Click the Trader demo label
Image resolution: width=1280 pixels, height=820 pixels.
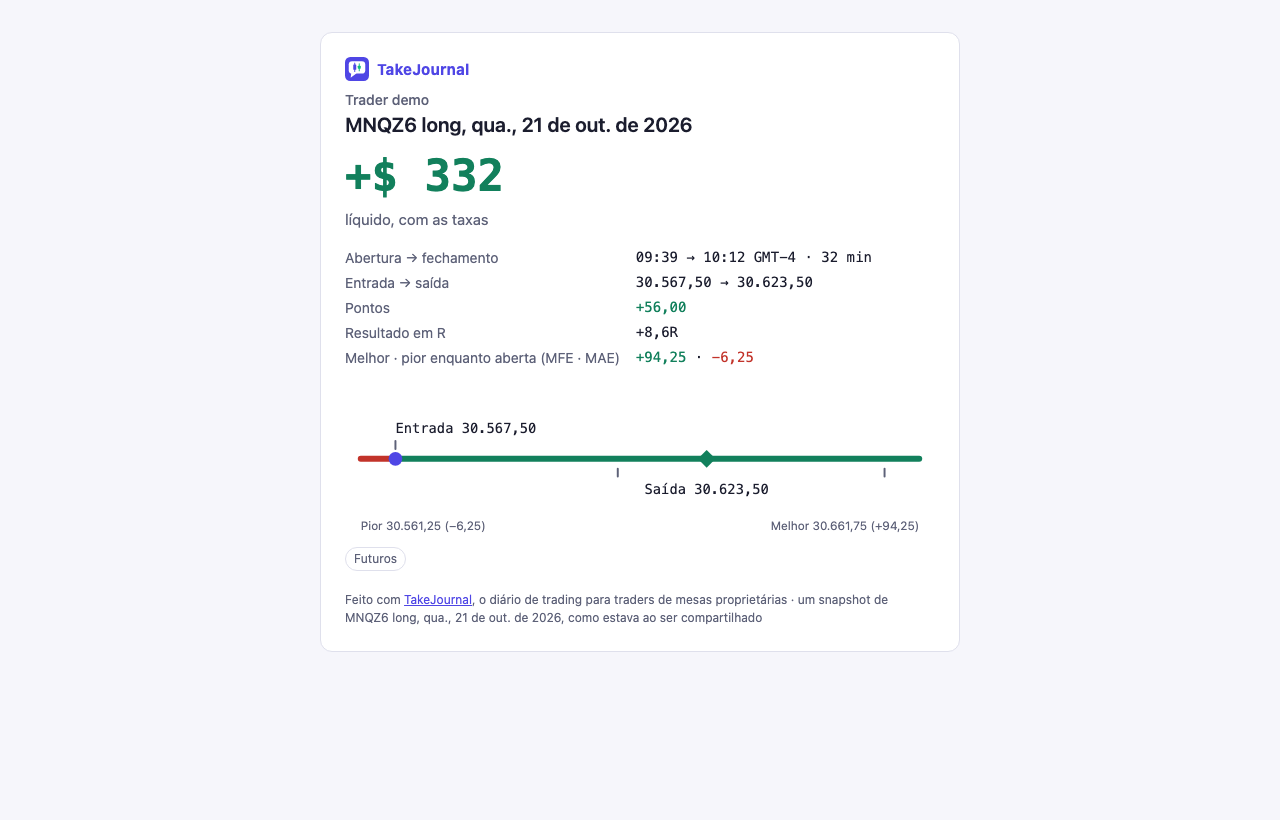pyautogui.click(x=387, y=100)
